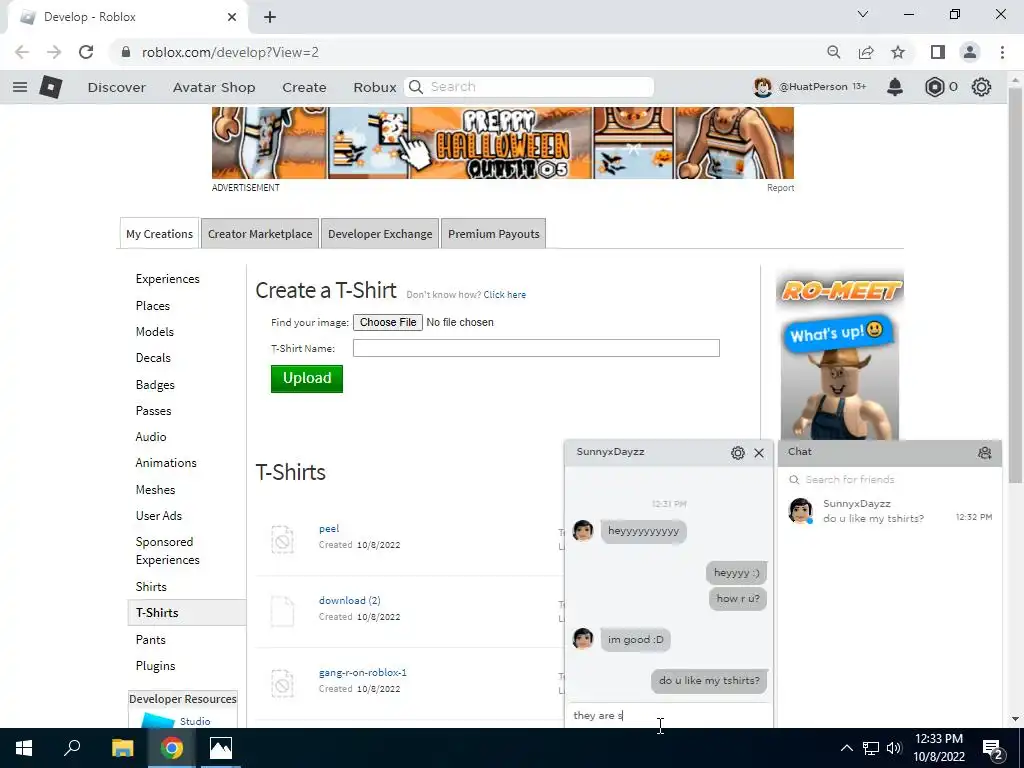This screenshot has width=1024, height=768.
Task: Open the Roblox hamburger navigation menu
Action: [20, 87]
